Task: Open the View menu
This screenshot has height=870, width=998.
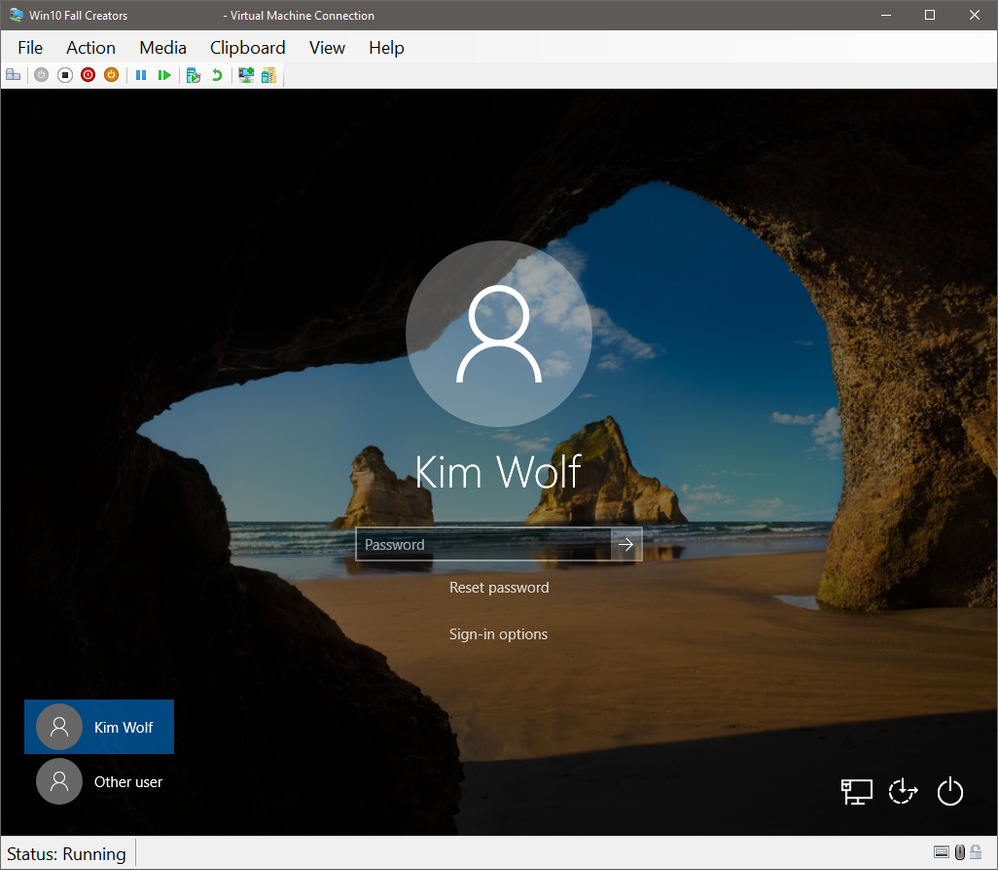Action: (x=327, y=48)
